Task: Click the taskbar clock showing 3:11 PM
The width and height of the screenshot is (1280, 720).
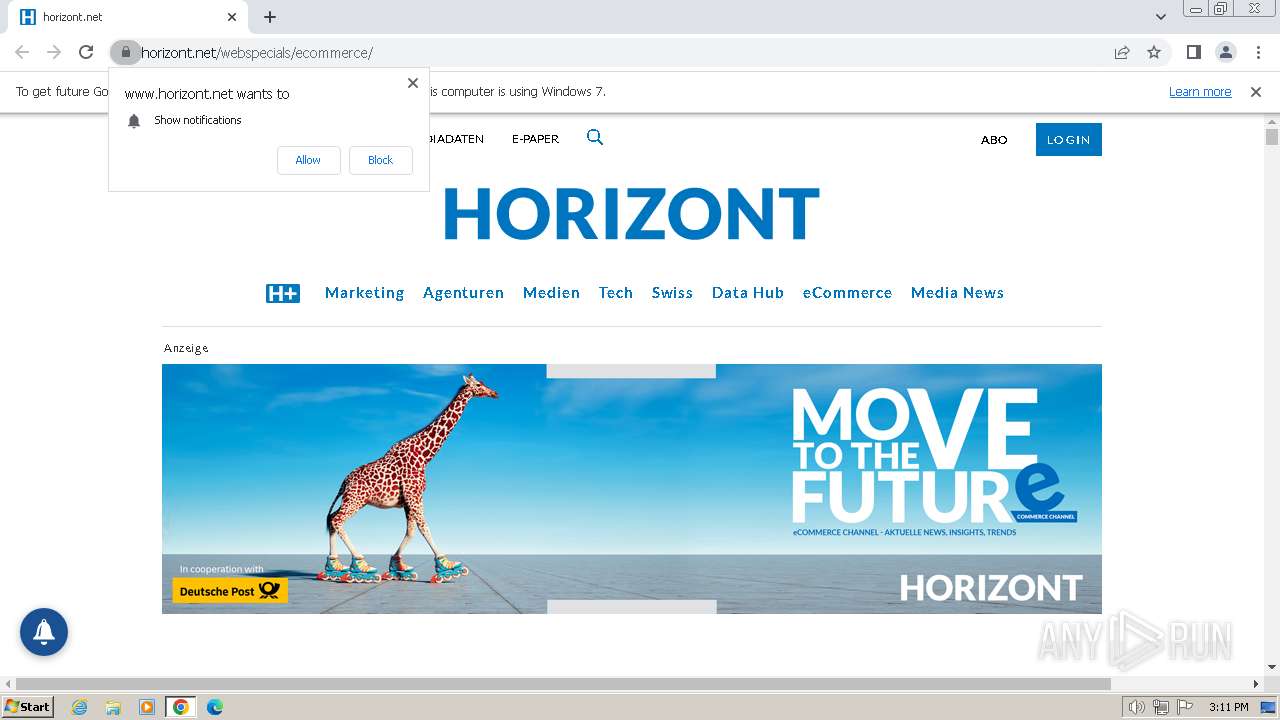Action: tap(1228, 707)
